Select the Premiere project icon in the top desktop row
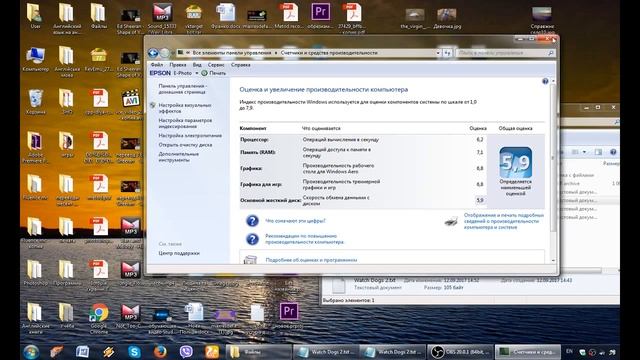 pyautogui.click(x=320, y=16)
